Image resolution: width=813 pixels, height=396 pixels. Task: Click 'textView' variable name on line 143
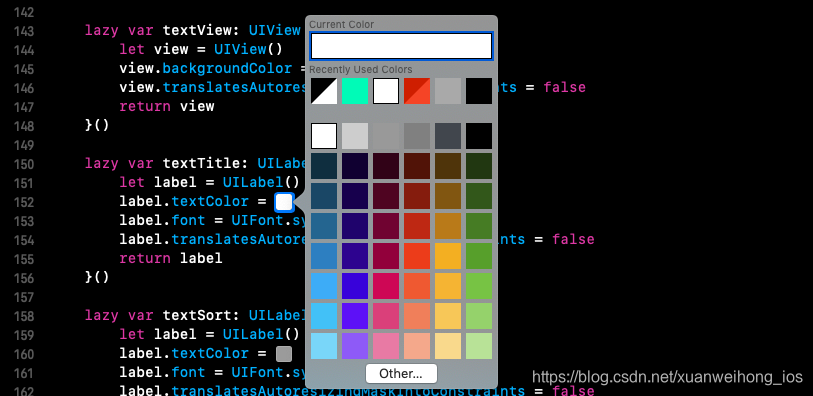[x=197, y=31]
